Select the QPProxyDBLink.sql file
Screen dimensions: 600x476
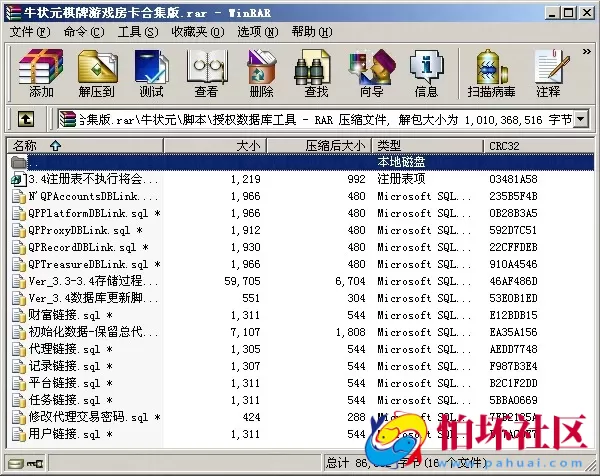[x=301, y=230]
